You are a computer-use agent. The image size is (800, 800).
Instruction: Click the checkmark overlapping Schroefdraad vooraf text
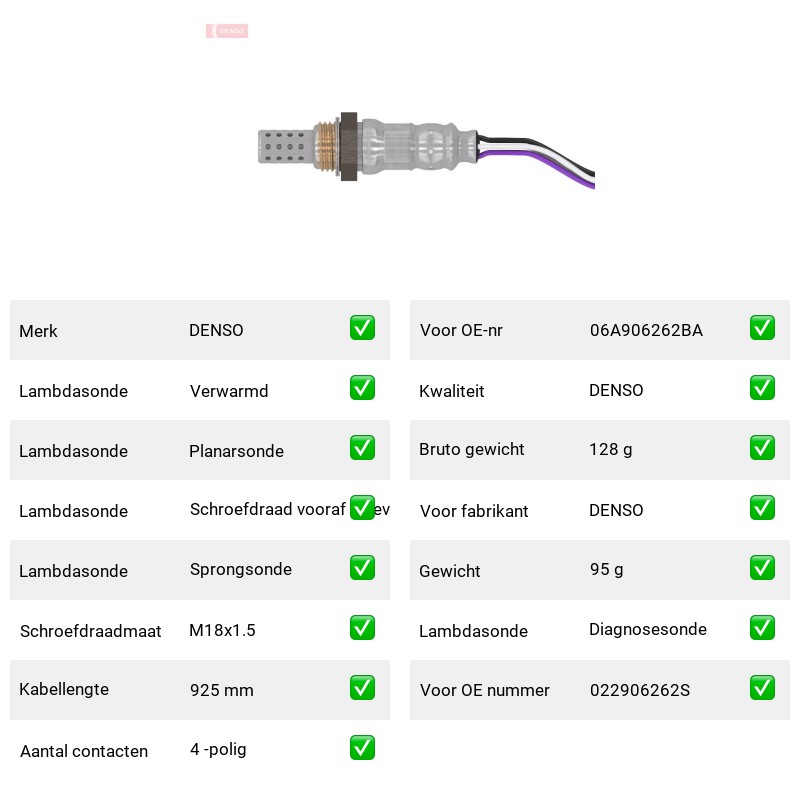coord(362,508)
